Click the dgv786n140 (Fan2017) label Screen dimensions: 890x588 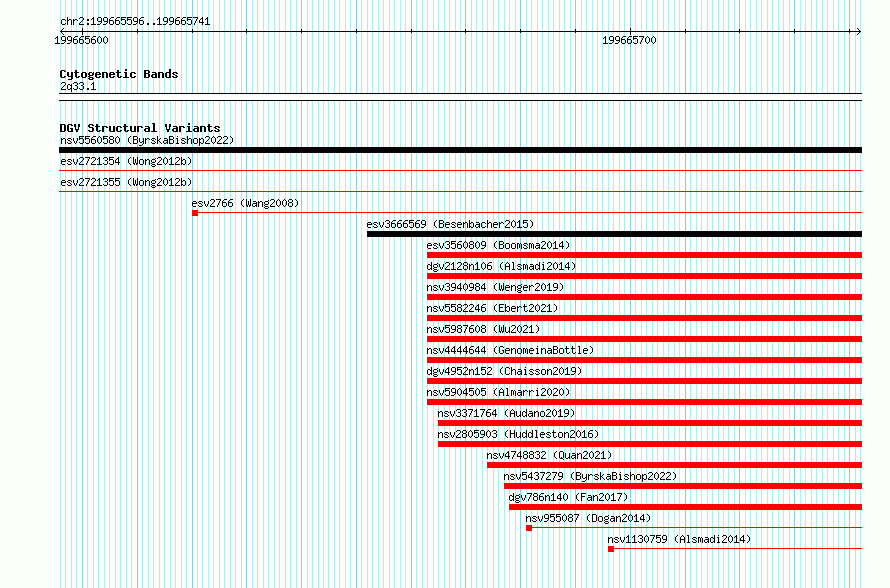568,497
